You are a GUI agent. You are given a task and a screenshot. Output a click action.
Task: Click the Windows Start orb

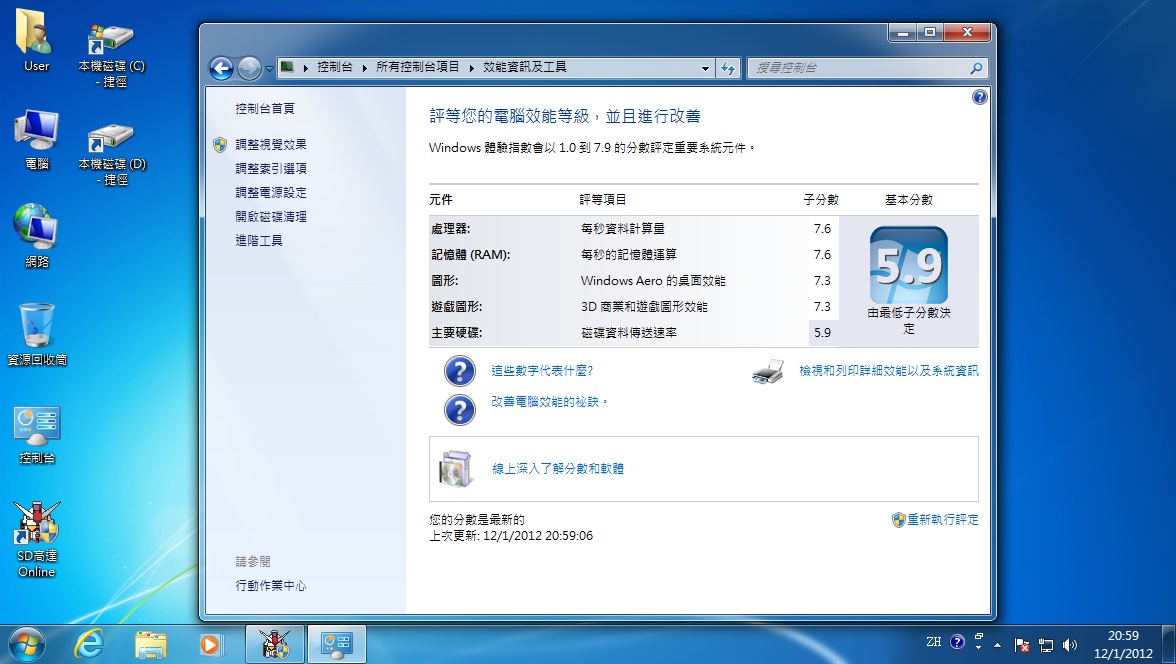[x=27, y=644]
